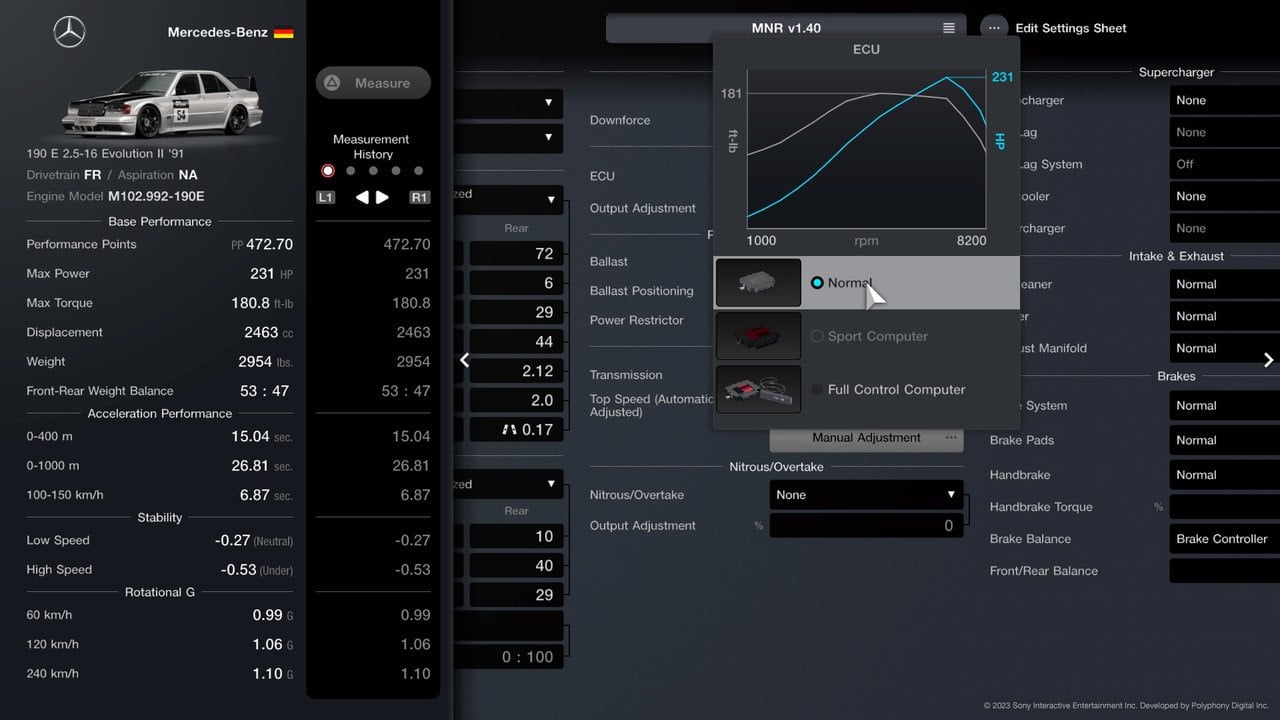Click the rear value field showing 40
Screen dimensions: 1280x720
pyautogui.click(x=516, y=566)
